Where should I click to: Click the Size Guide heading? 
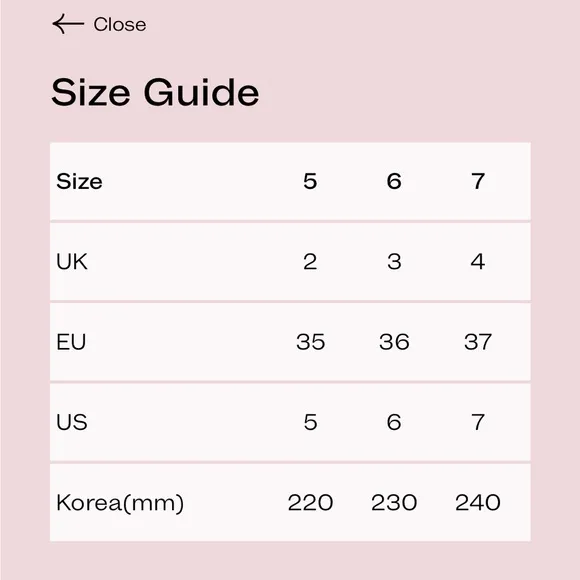tap(155, 92)
